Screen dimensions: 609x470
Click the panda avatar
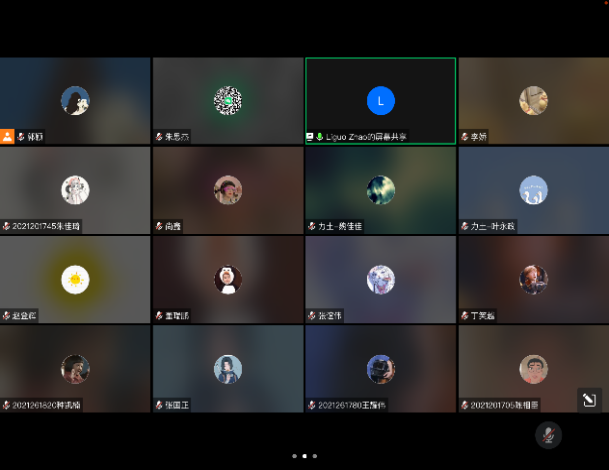[x=228, y=279]
